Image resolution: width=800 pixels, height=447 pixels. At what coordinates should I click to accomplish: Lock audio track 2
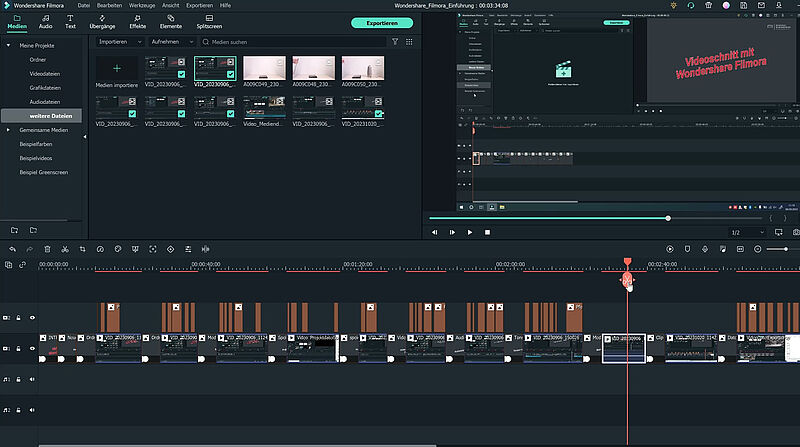coord(18,410)
